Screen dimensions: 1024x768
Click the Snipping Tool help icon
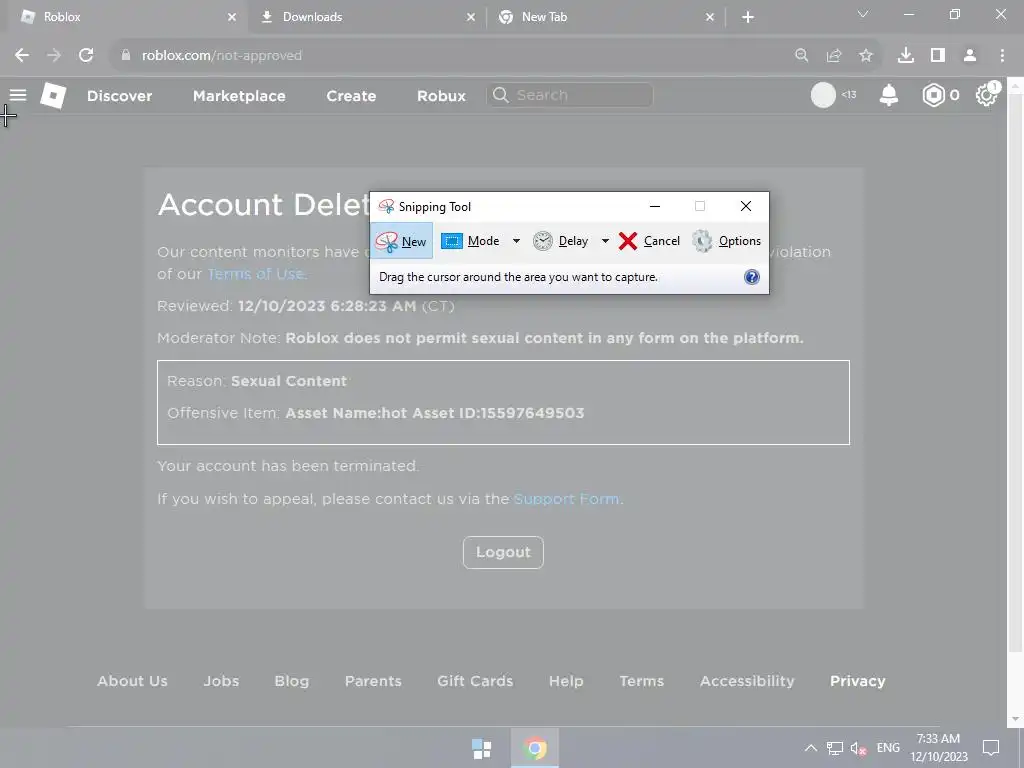coord(752,277)
